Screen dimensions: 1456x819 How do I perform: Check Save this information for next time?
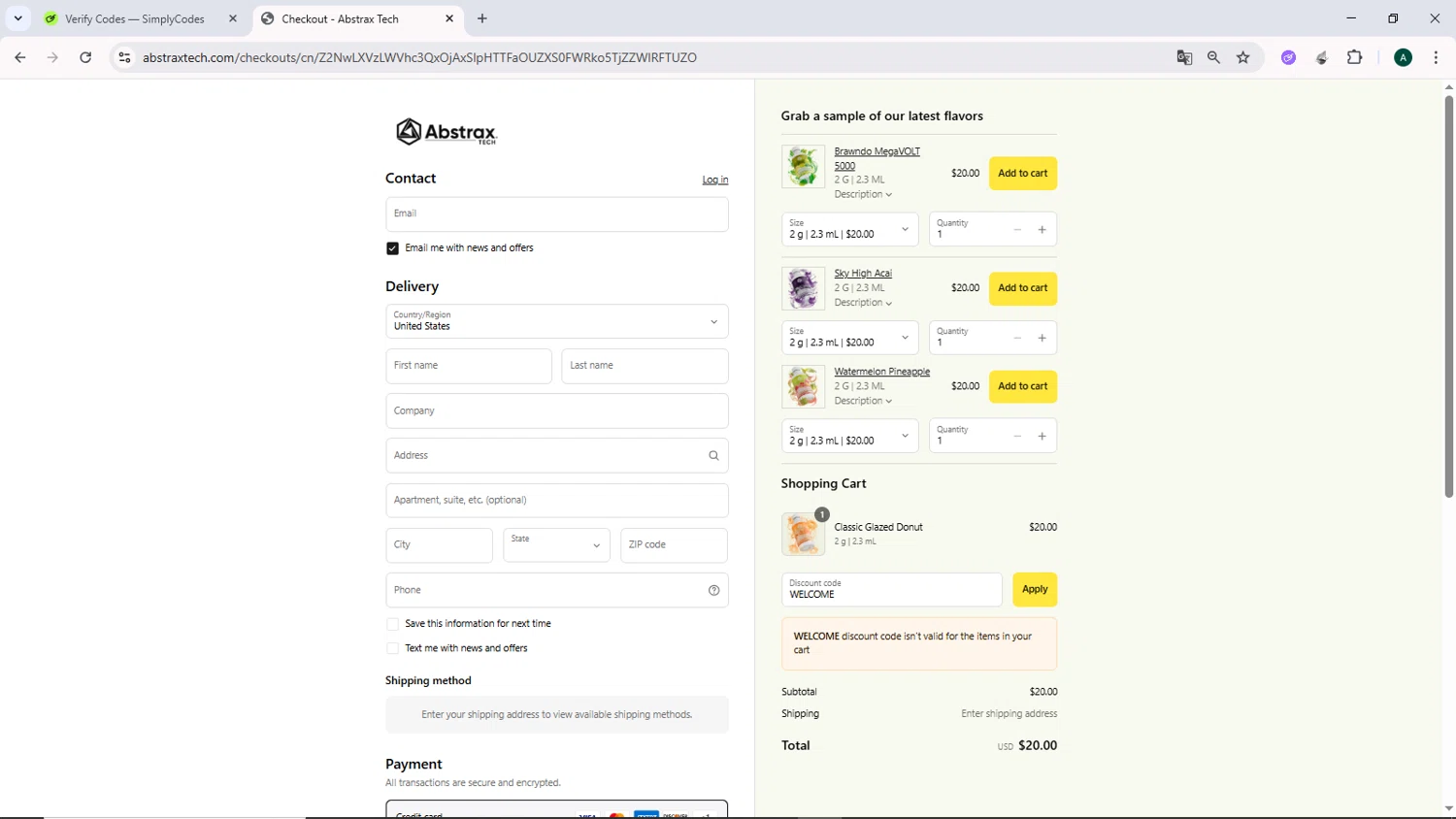tap(392, 624)
